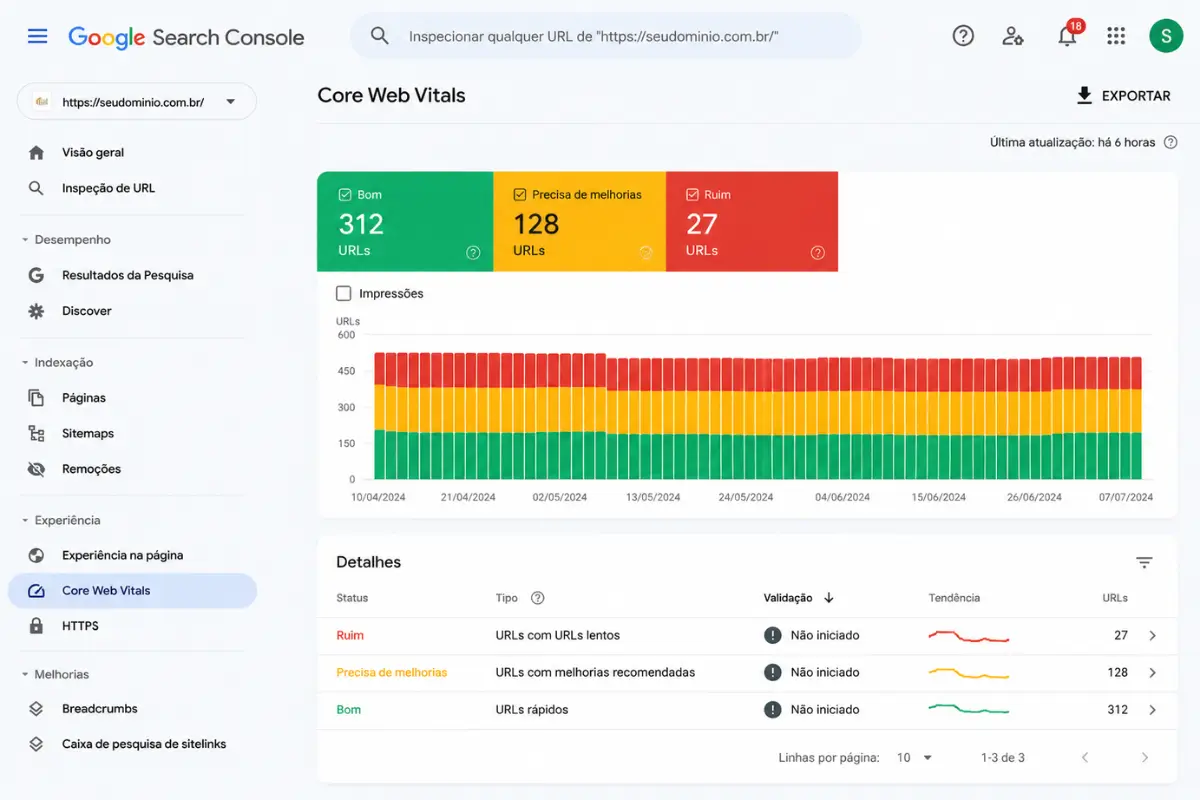Screen dimensions: 1200x800
Task: Click the red trend sparkline in Ruim row
Action: click(969, 635)
